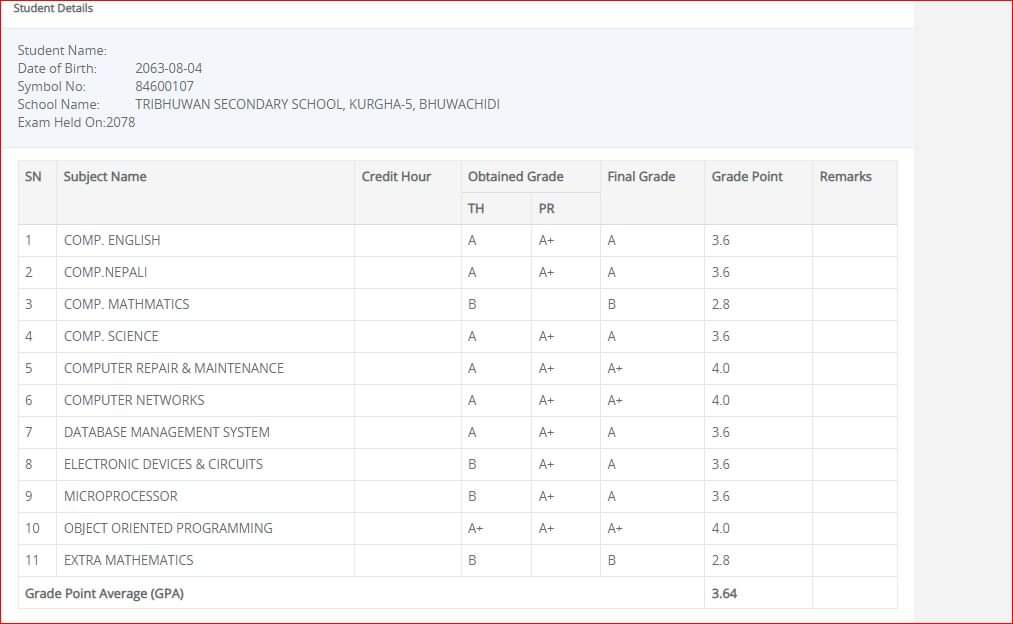Click the TH sub-column header

pyautogui.click(x=476, y=209)
